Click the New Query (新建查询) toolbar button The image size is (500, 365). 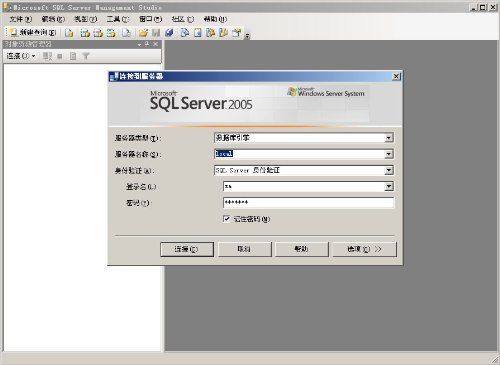coord(32,32)
